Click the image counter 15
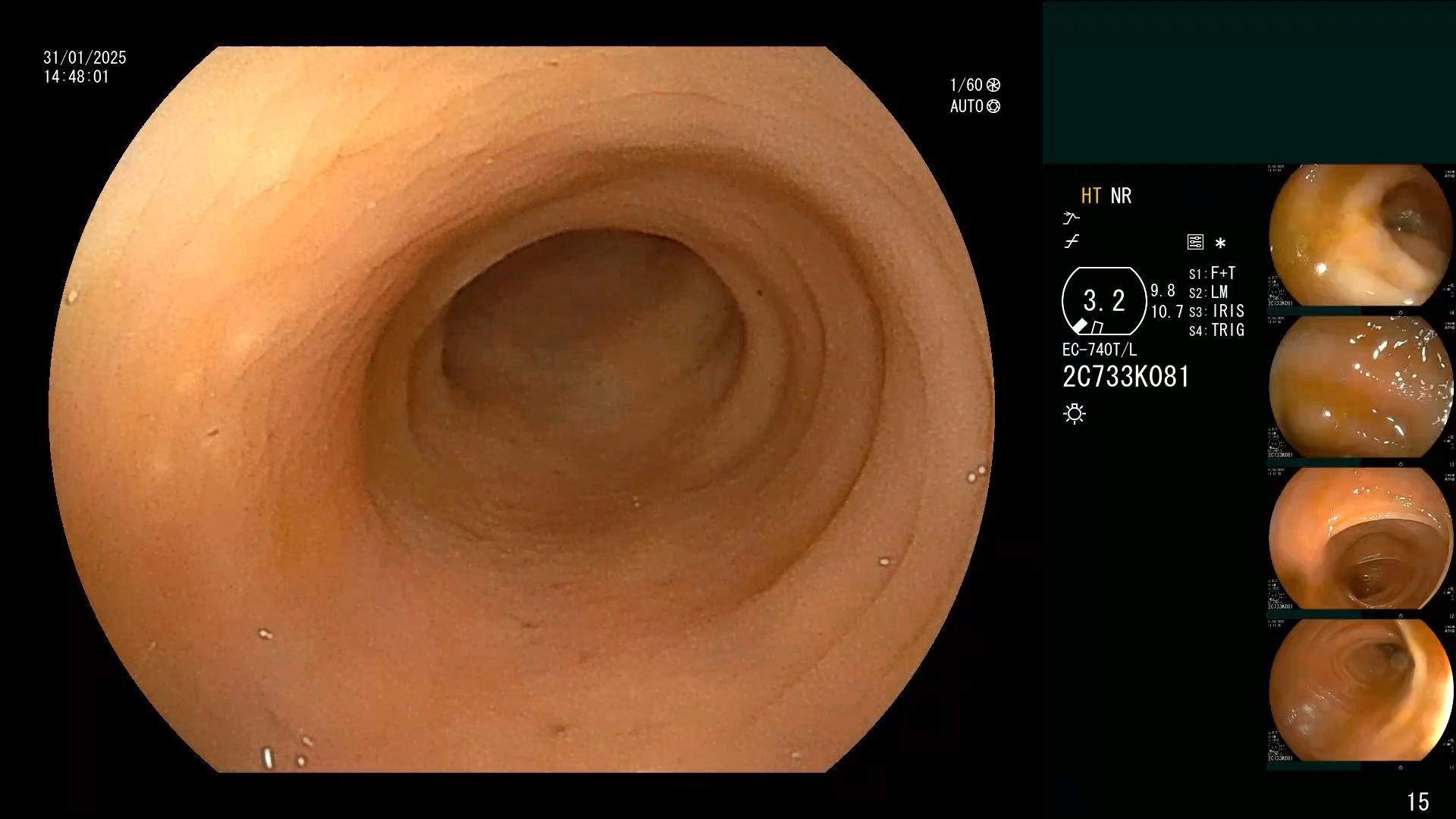The width and height of the screenshot is (1456, 819). tap(1418, 802)
